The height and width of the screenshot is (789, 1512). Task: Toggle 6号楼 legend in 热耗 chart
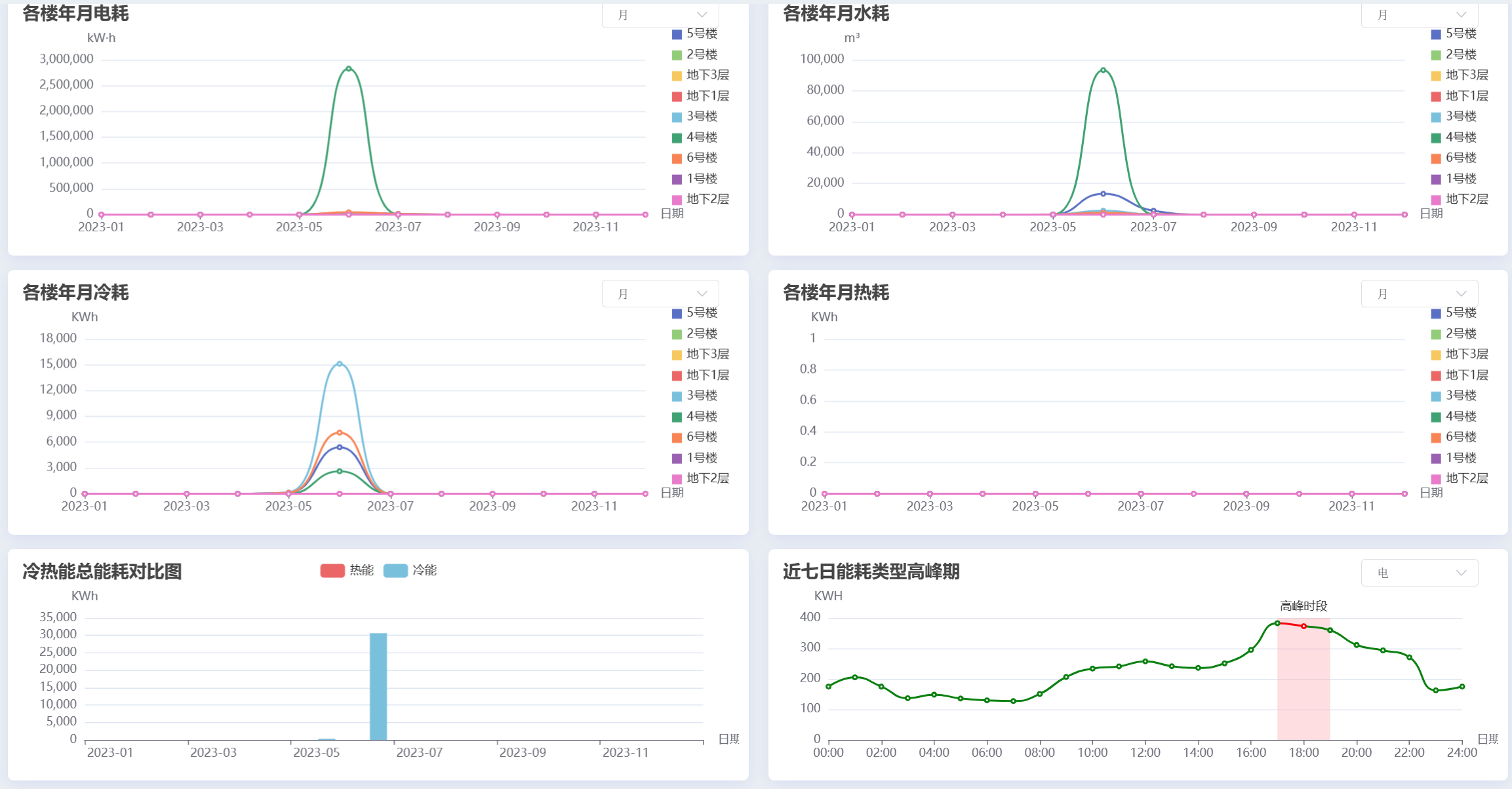(1454, 437)
